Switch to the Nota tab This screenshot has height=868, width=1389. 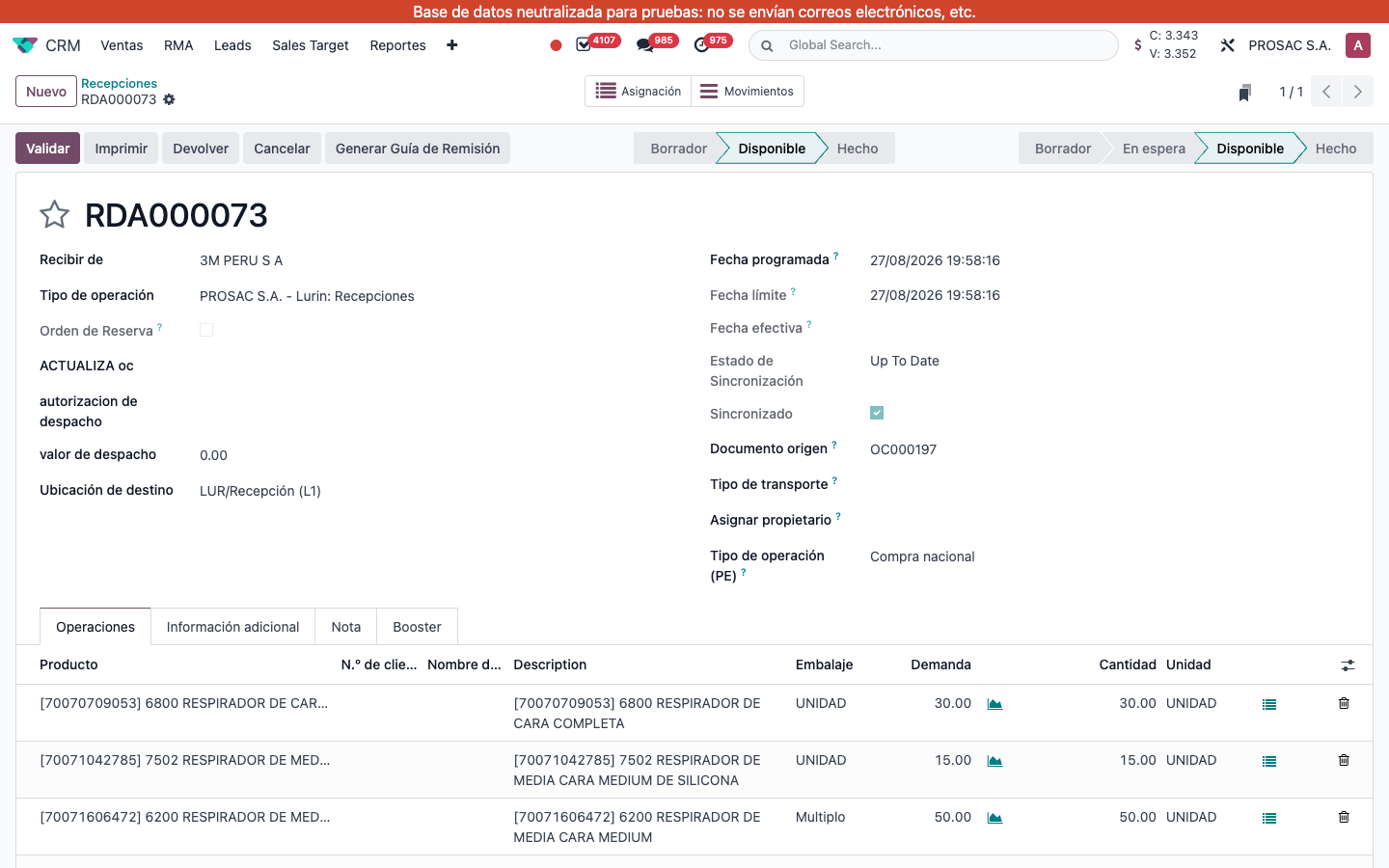click(346, 627)
